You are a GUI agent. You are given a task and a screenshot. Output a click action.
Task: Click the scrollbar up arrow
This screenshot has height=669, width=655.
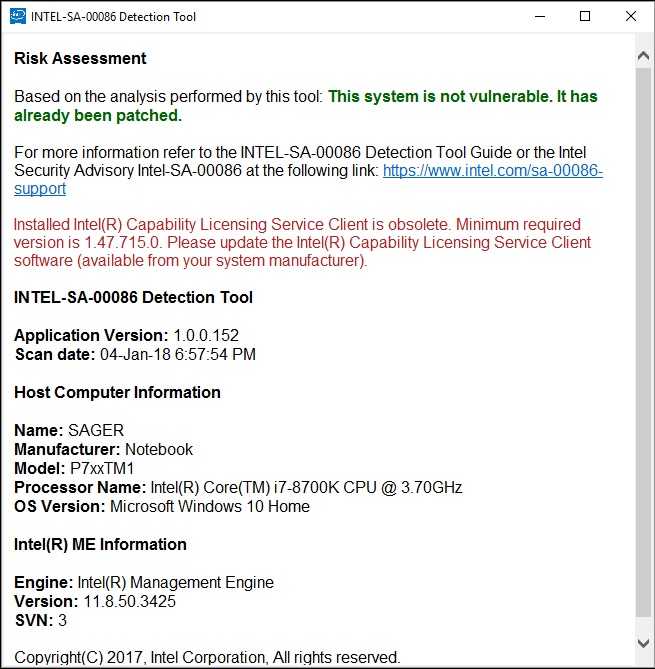(x=644, y=56)
